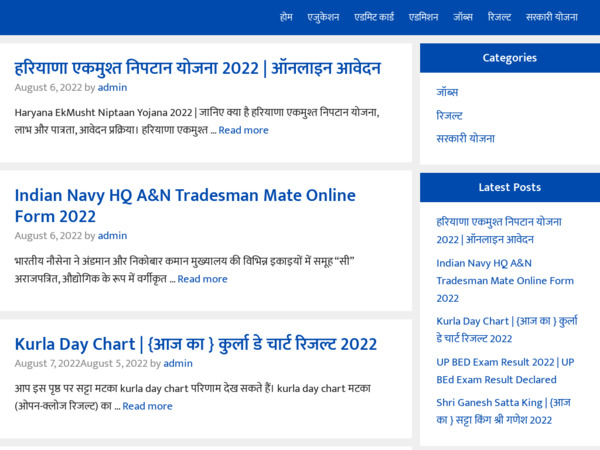Read more of Haryana EkMusht Niptaan excerpt

point(243,130)
